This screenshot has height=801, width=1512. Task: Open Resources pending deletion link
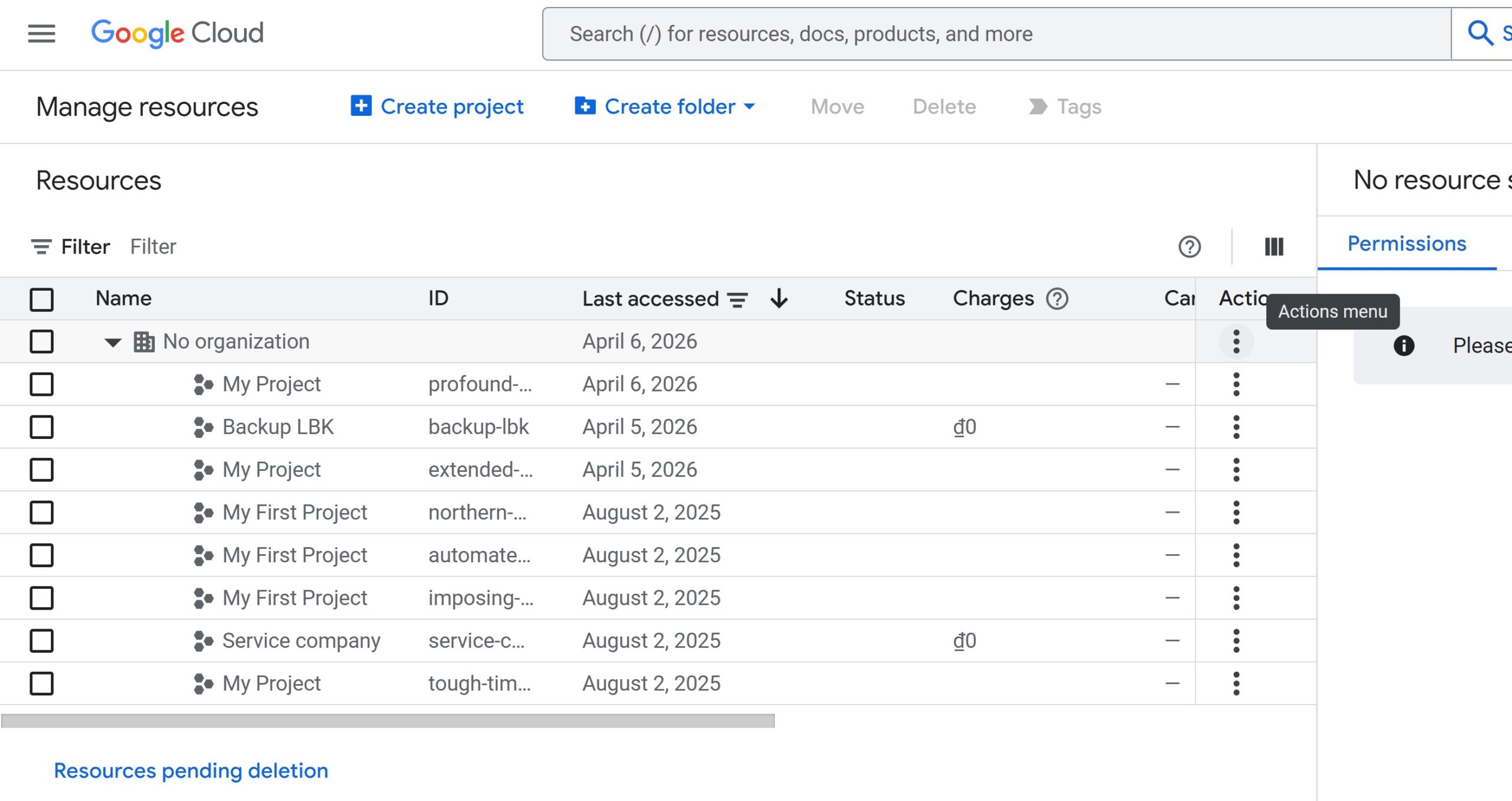[x=191, y=771]
